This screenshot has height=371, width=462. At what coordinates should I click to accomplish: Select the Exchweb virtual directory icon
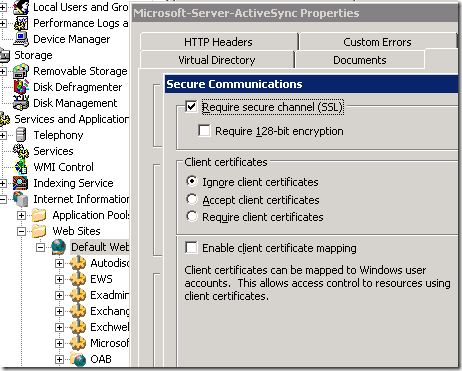(78, 327)
